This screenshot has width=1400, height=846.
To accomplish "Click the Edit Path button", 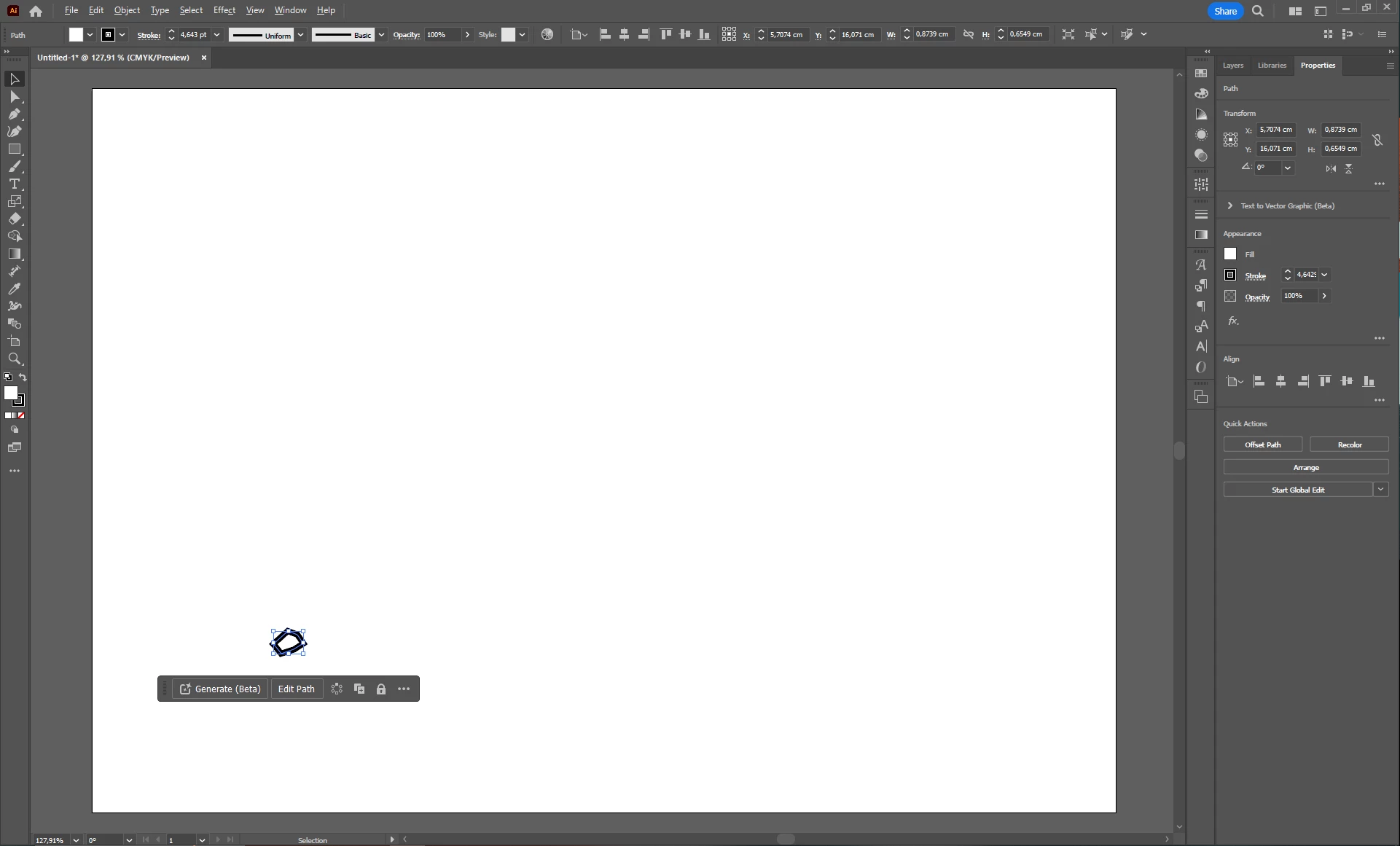I will click(297, 689).
